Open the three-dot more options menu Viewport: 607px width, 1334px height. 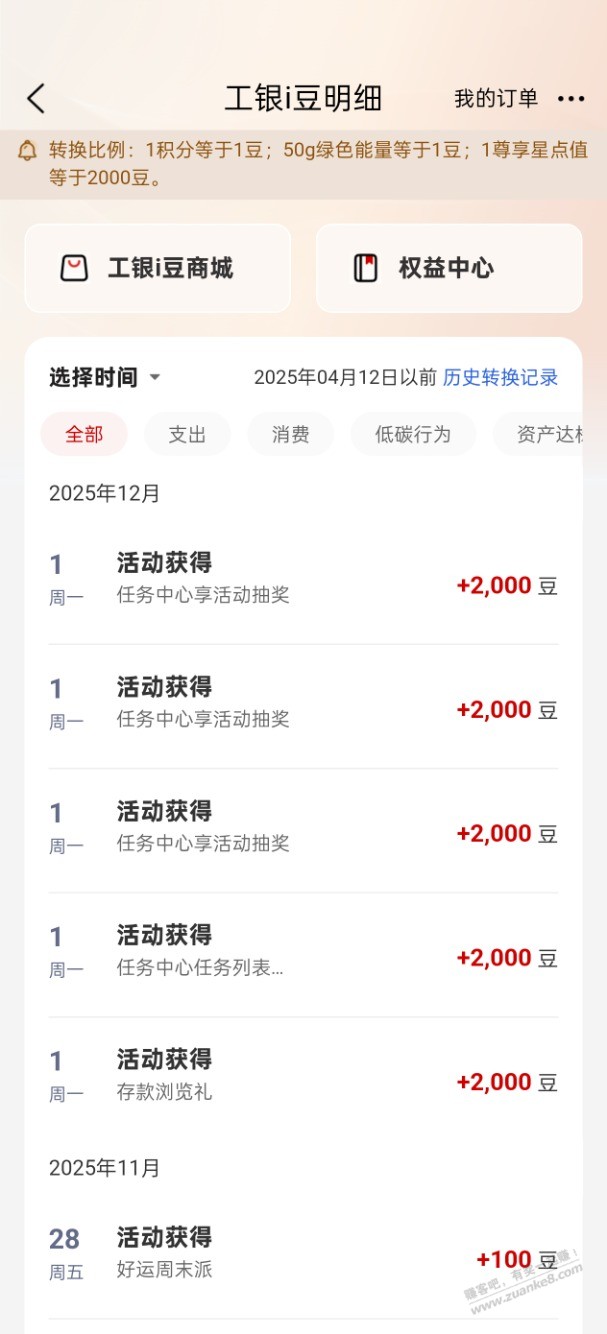pos(571,98)
